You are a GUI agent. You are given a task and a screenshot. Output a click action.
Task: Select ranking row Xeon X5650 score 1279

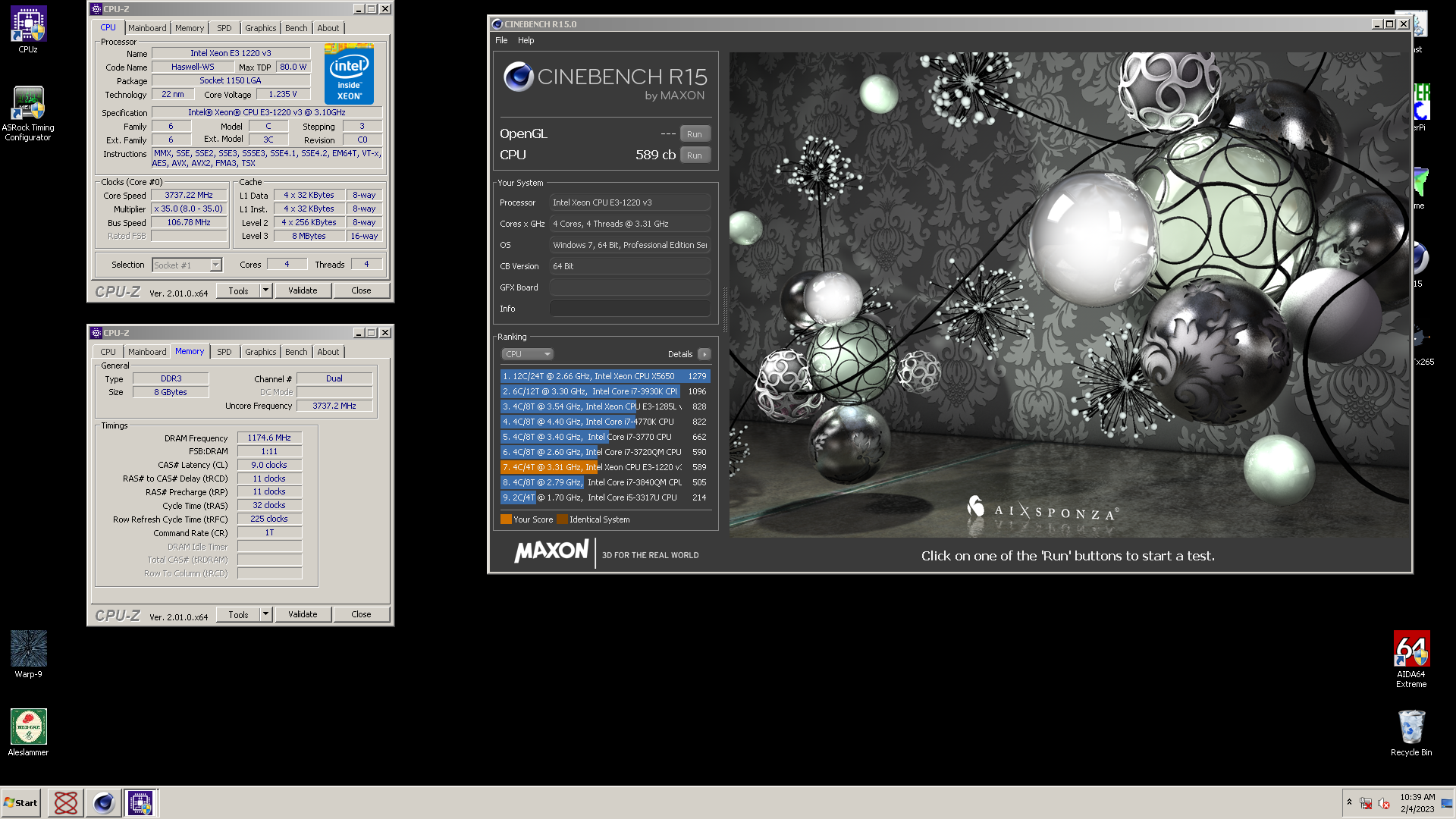point(605,376)
